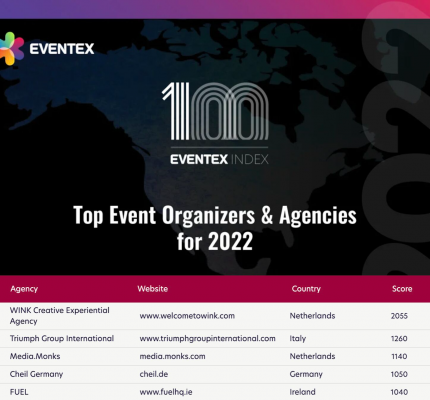Viewport: 430px width, 400px height.
Task: Select the WINK Creative Experiential Agency row
Action: point(215,316)
